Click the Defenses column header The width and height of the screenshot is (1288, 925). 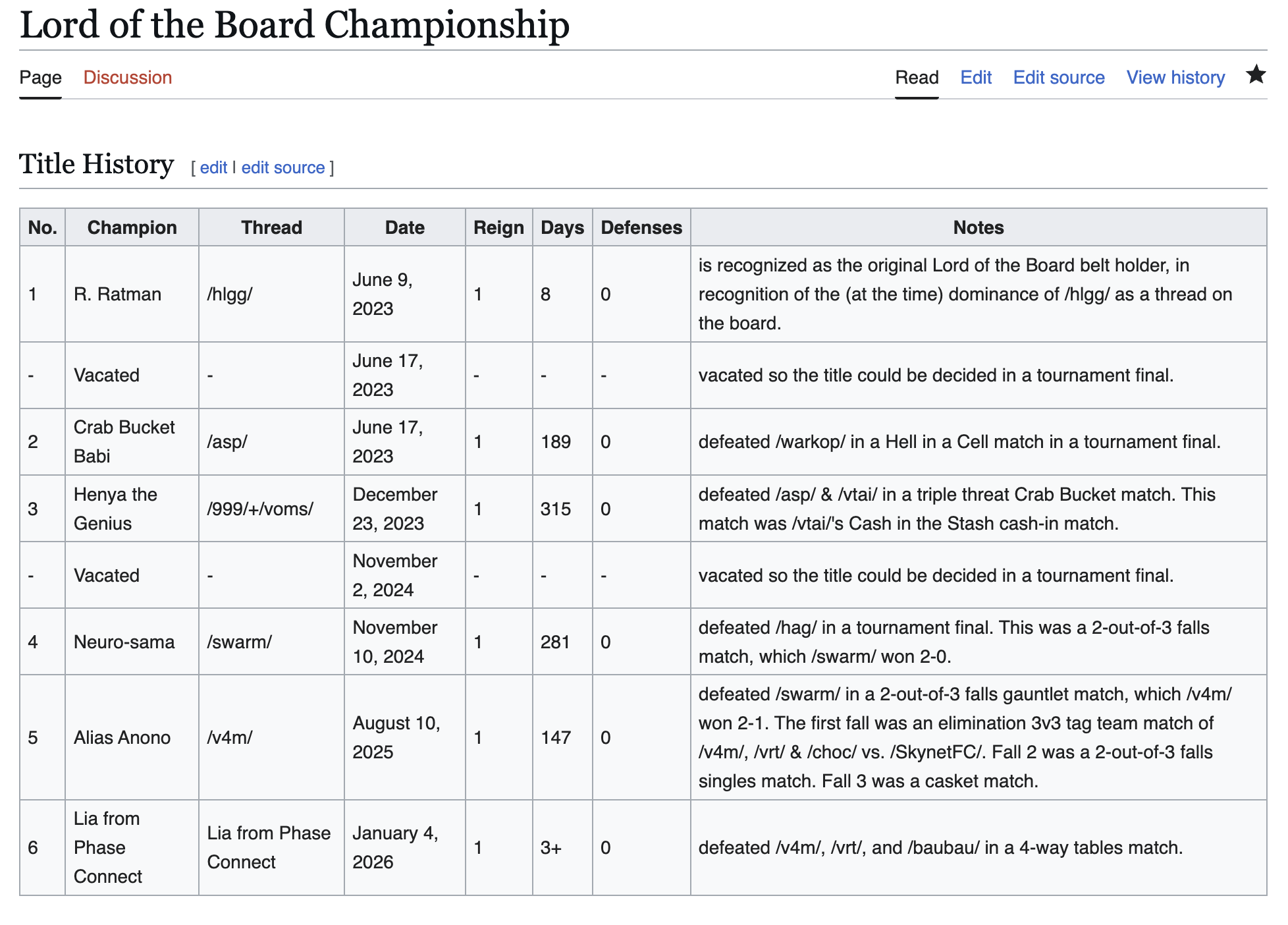tap(641, 228)
